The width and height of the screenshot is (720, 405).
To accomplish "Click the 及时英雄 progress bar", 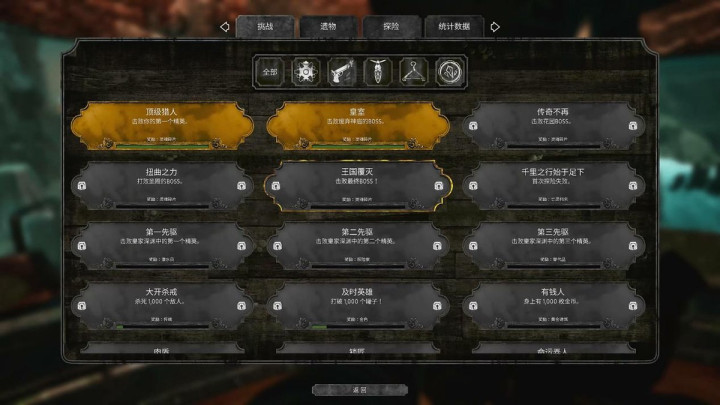I will 358,326.
